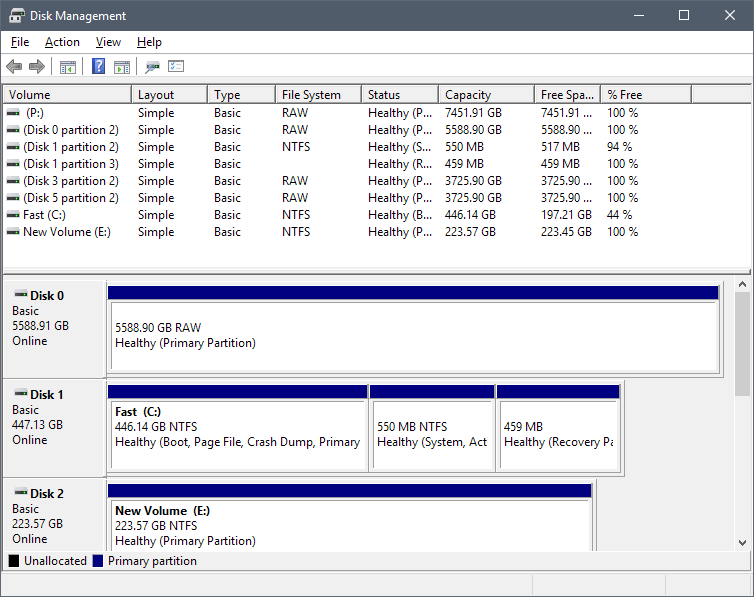Open the File menu
This screenshot has width=754, height=597.
[x=20, y=42]
